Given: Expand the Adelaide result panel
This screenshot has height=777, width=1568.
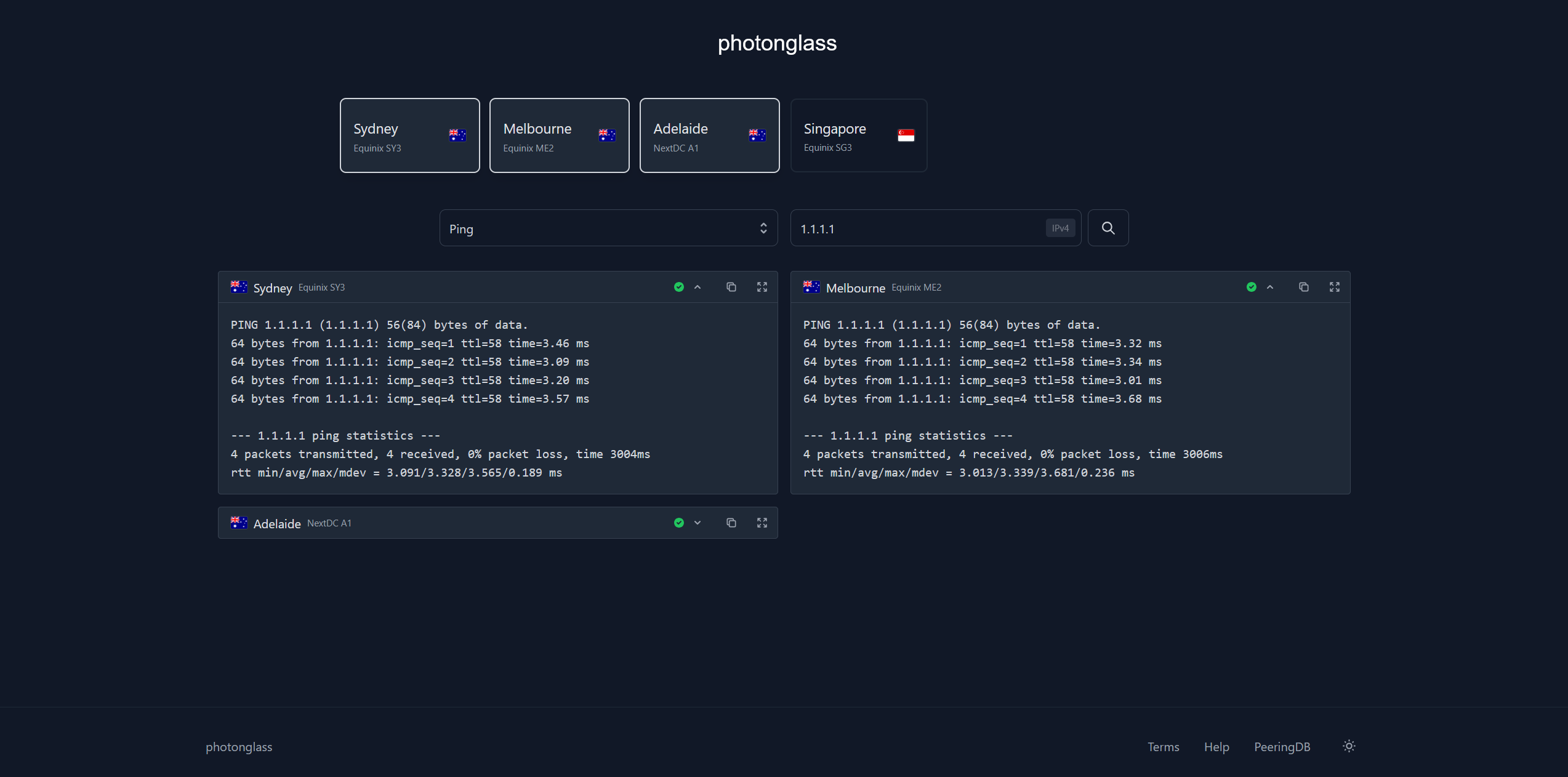Looking at the screenshot, I should [x=698, y=523].
